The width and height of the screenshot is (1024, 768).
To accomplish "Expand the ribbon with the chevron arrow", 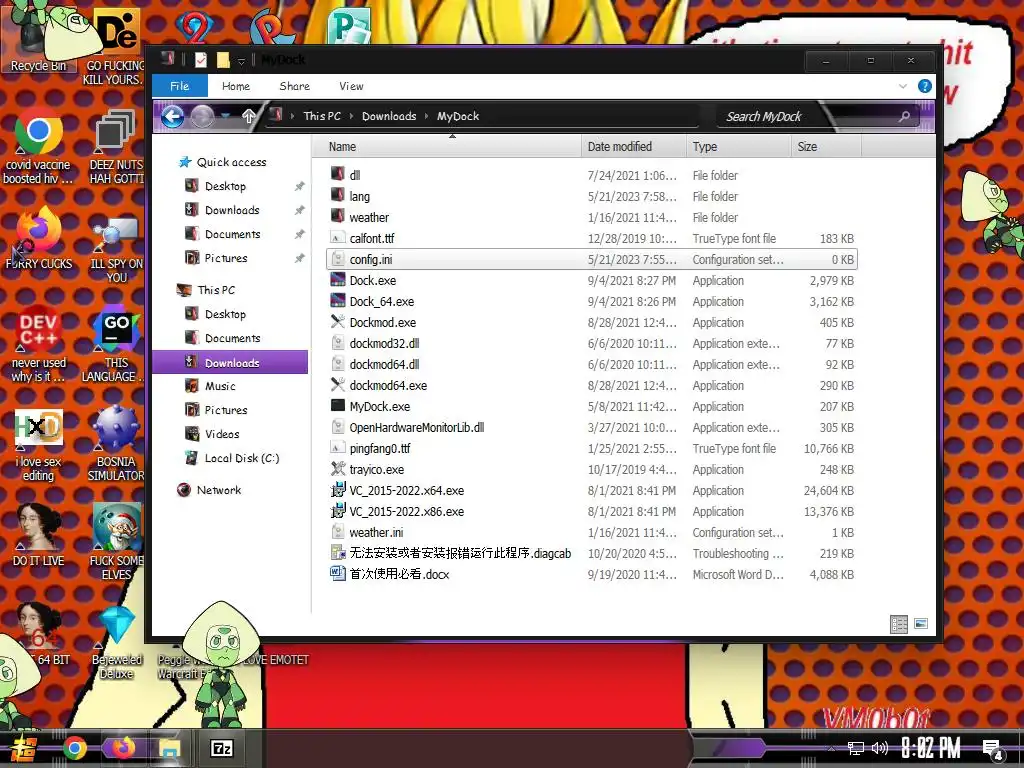I will [x=903, y=86].
